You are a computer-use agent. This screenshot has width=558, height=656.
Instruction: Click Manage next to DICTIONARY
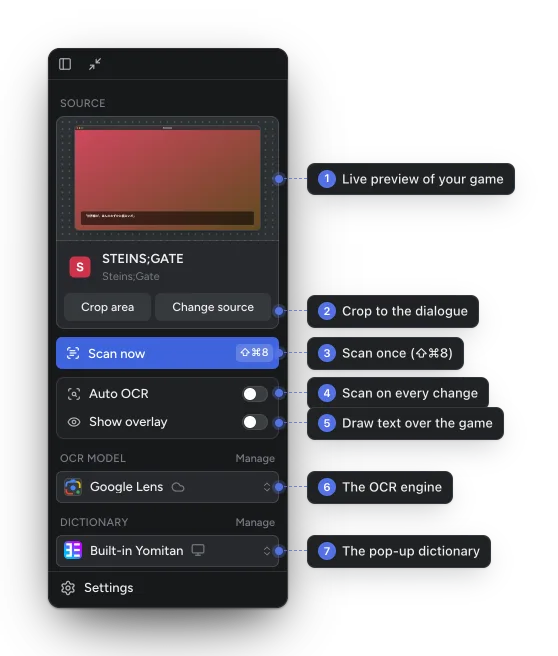point(255,522)
